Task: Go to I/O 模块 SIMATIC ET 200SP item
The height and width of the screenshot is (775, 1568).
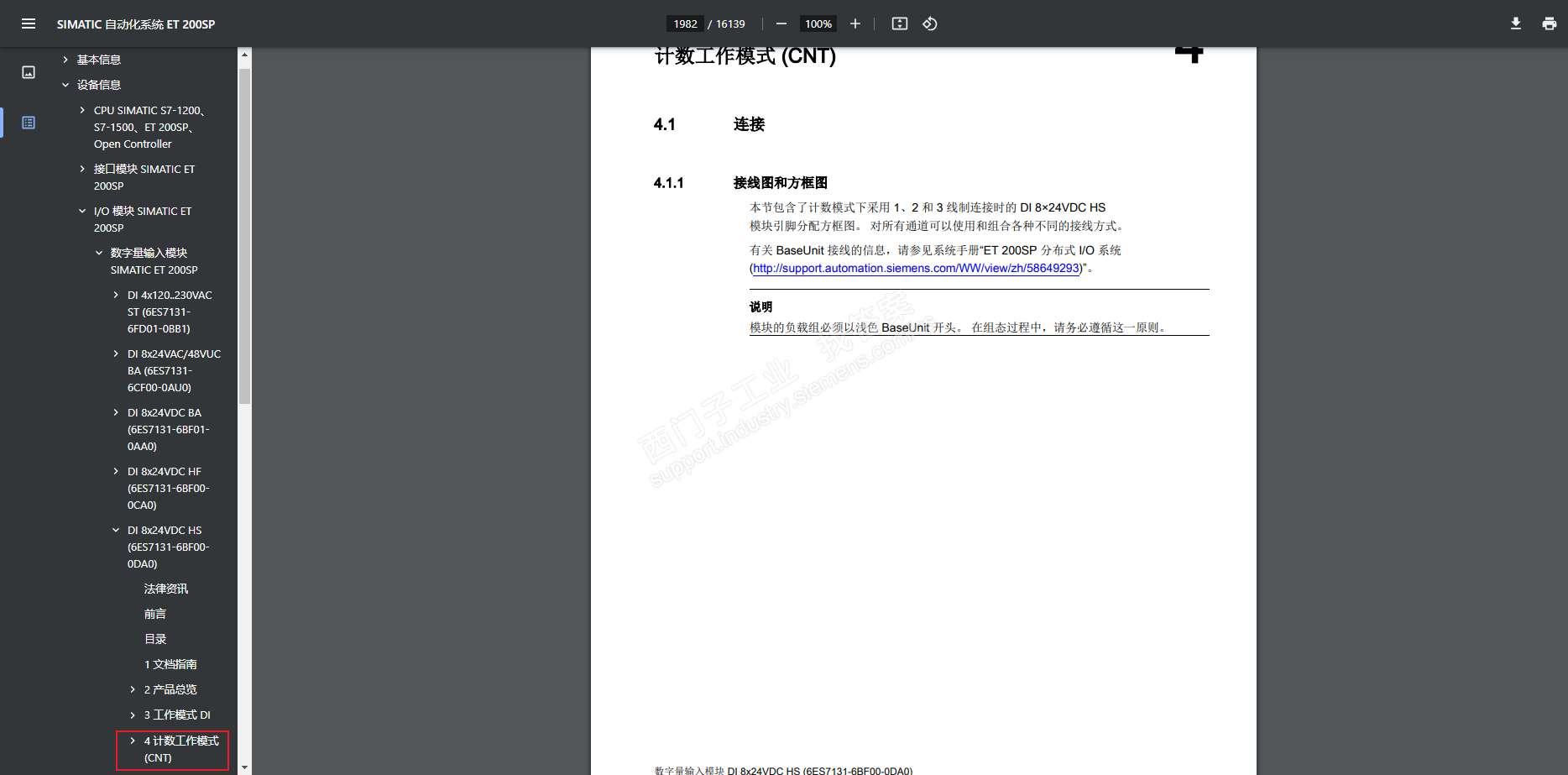Action: (143, 219)
